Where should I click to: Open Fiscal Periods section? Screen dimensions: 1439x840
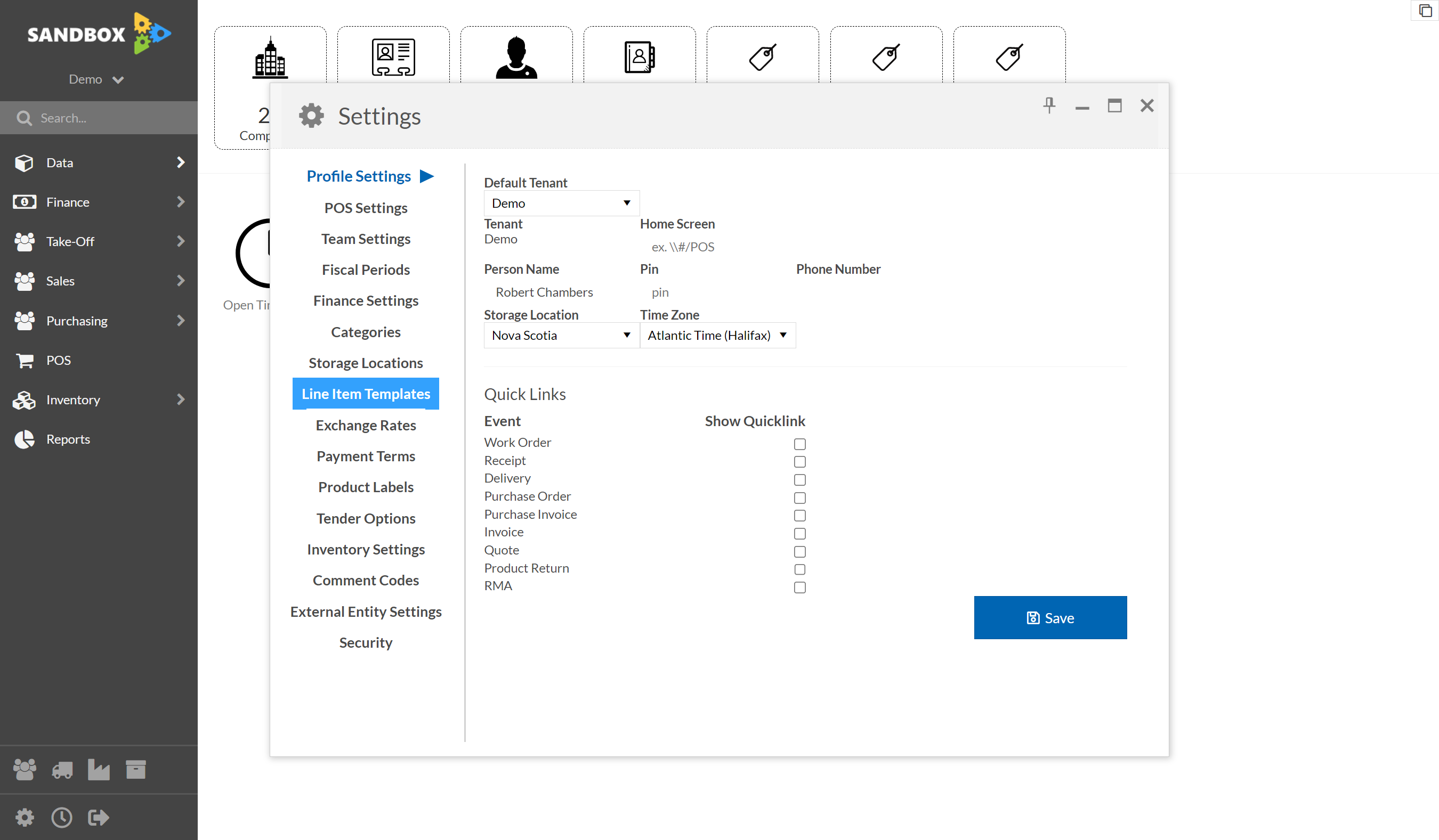click(x=366, y=270)
